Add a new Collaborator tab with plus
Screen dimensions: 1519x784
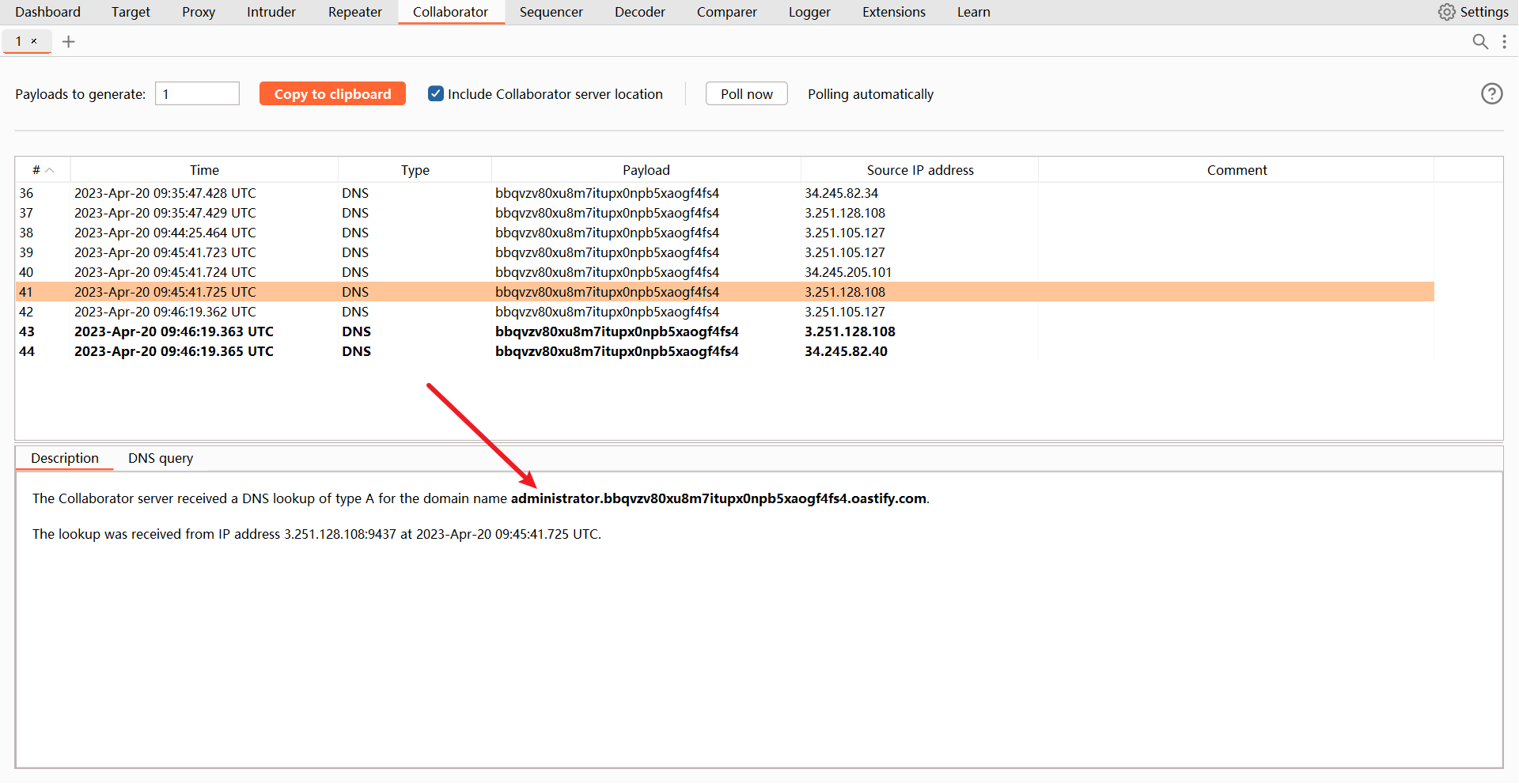[x=69, y=42]
